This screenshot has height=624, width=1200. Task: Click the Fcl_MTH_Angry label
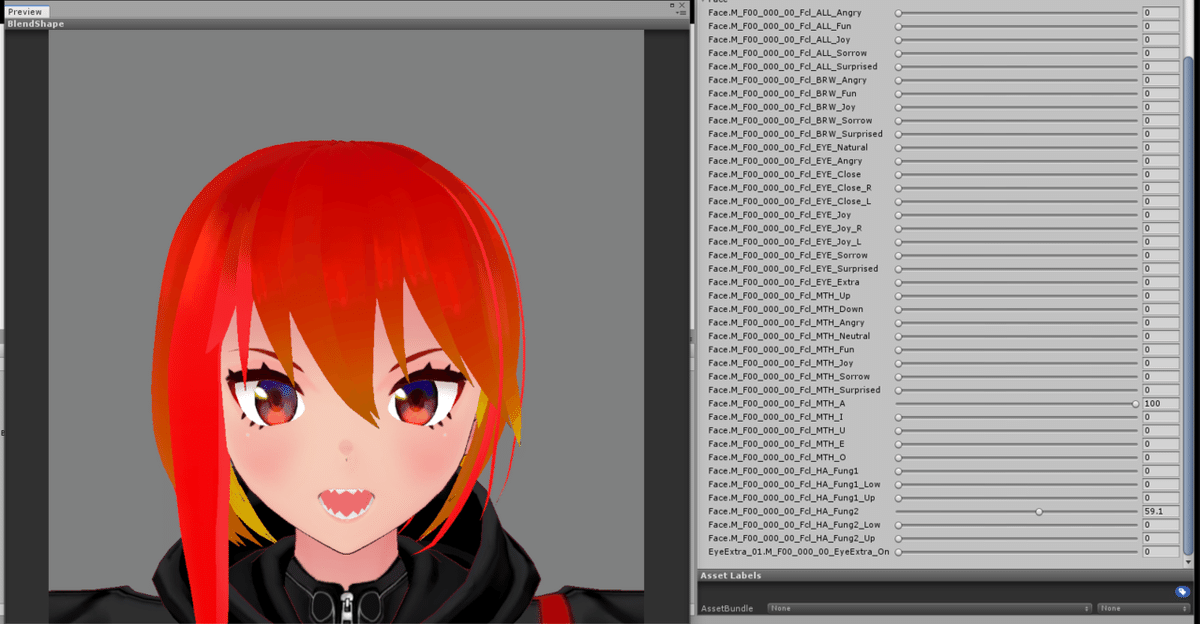(x=787, y=323)
